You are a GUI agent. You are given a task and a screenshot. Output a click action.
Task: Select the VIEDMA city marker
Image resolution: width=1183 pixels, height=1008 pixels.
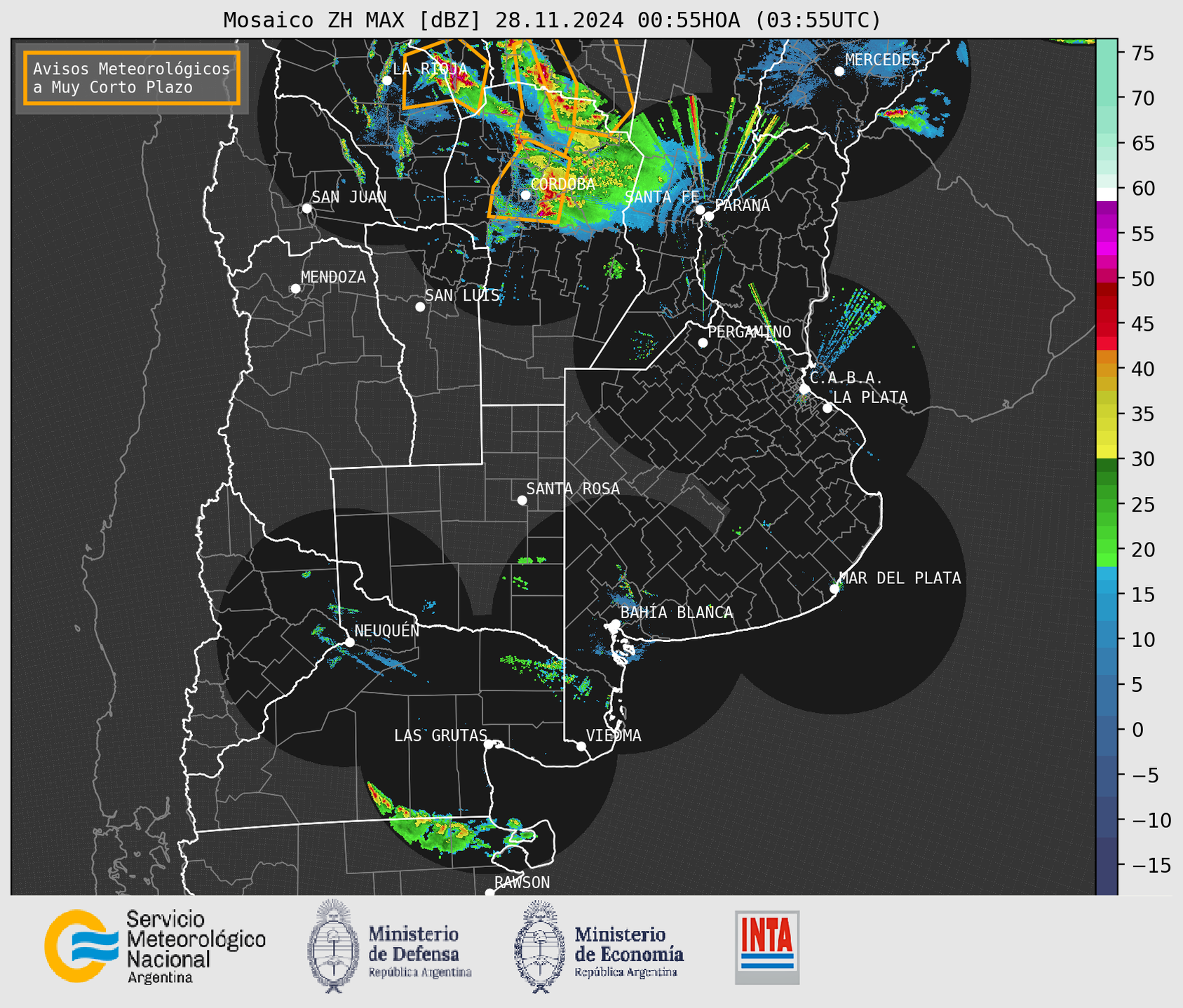(x=581, y=747)
